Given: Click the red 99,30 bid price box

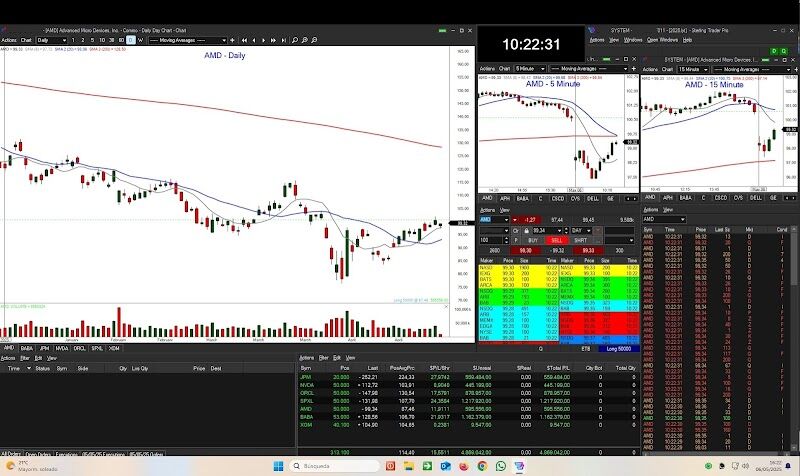Looking at the screenshot, I should (525, 250).
